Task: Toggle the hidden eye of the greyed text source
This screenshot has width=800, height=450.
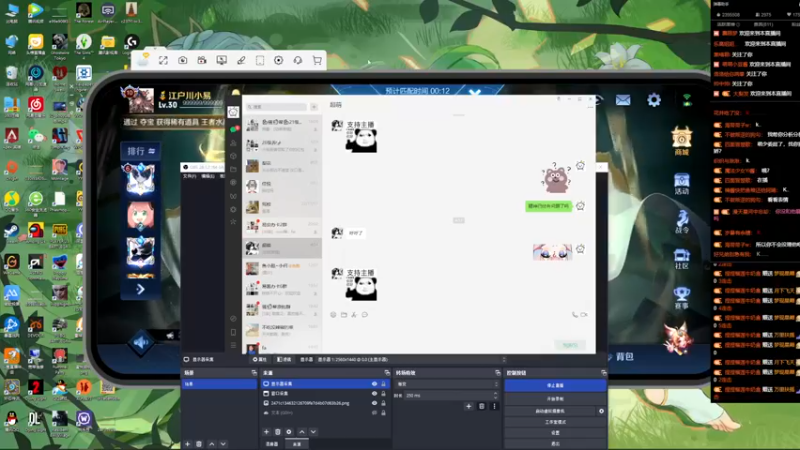Action: tap(374, 413)
